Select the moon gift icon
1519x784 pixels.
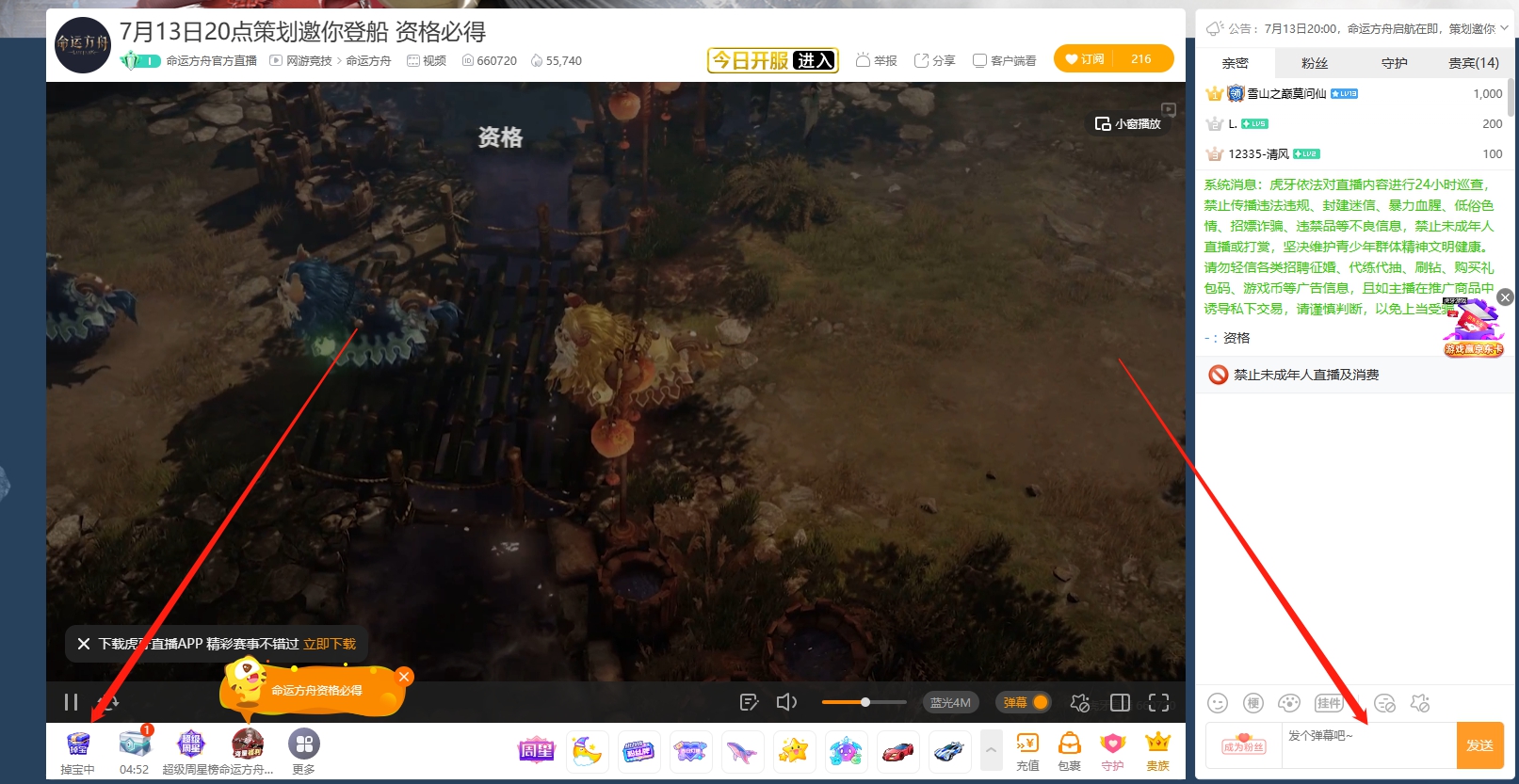(588, 751)
